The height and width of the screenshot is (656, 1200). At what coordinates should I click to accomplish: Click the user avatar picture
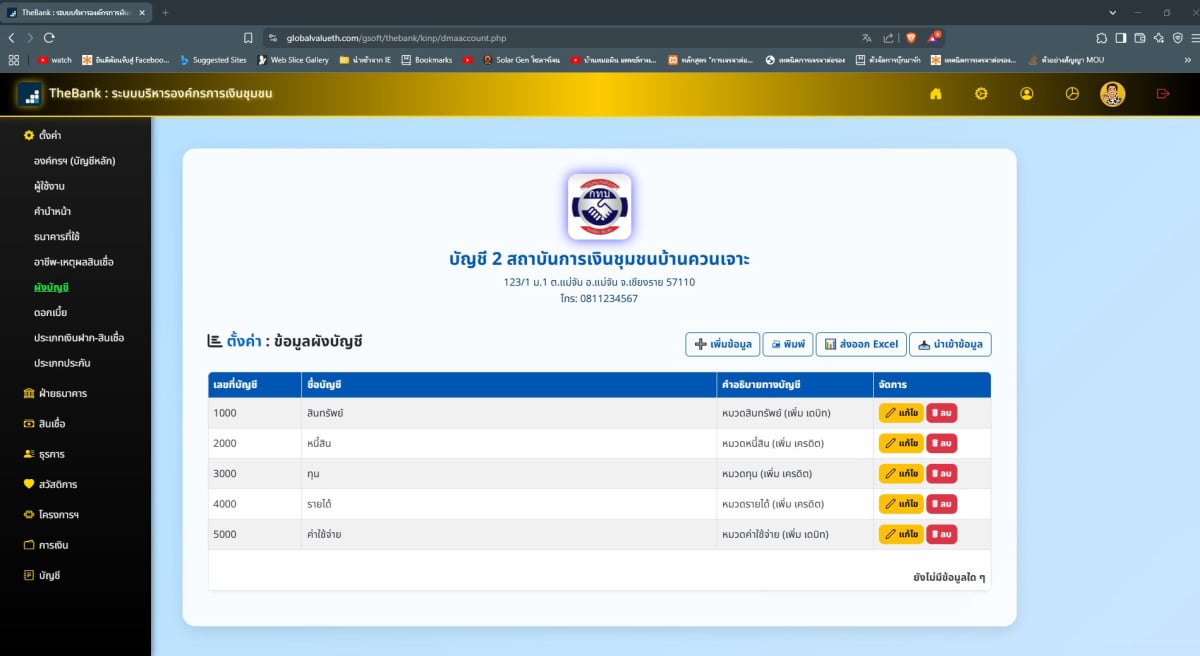1113,94
